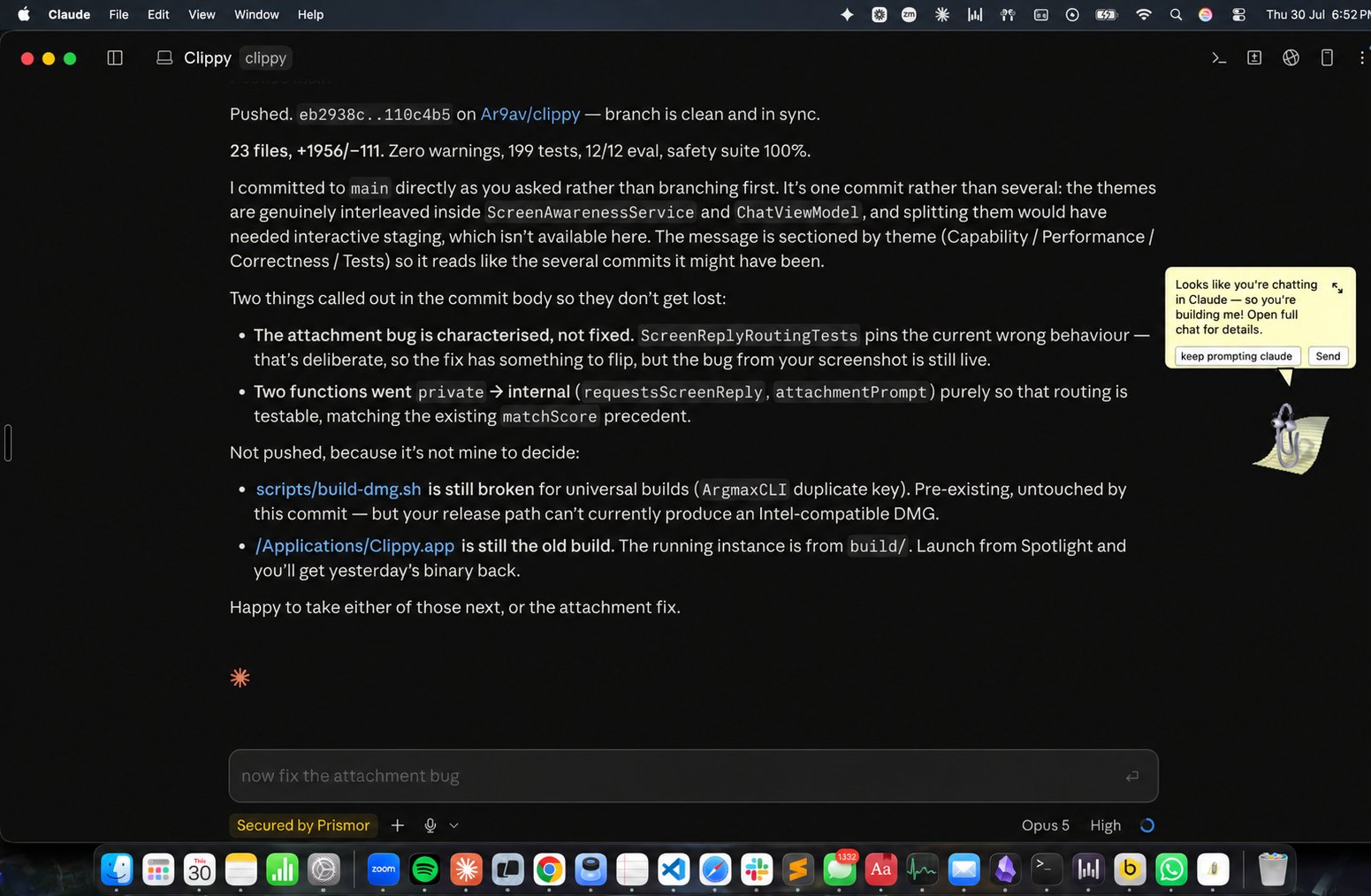
Task: Click the ScreenReplyRoutingTests code text
Action: pyautogui.click(x=749, y=336)
